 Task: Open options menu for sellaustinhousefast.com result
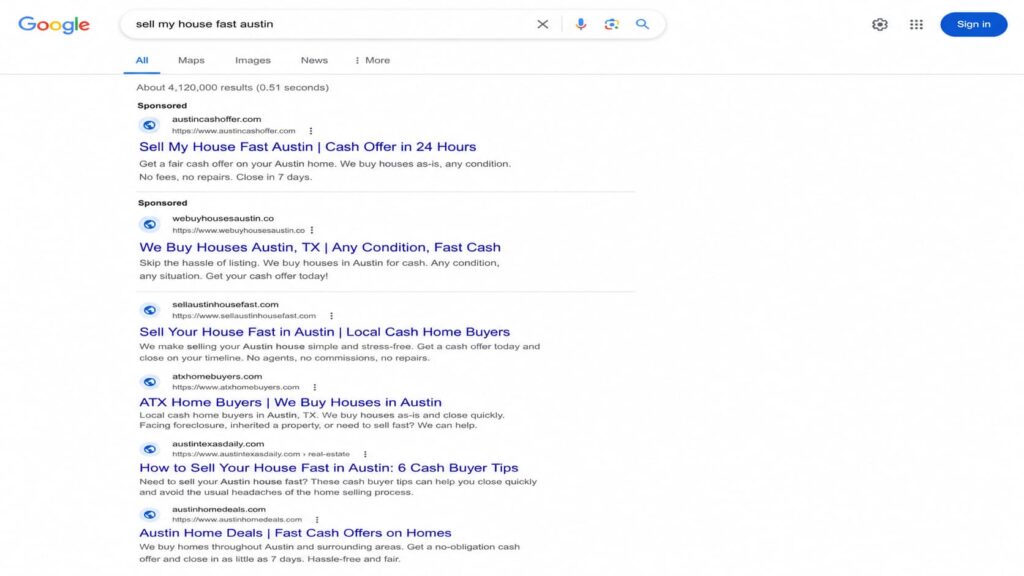332,316
